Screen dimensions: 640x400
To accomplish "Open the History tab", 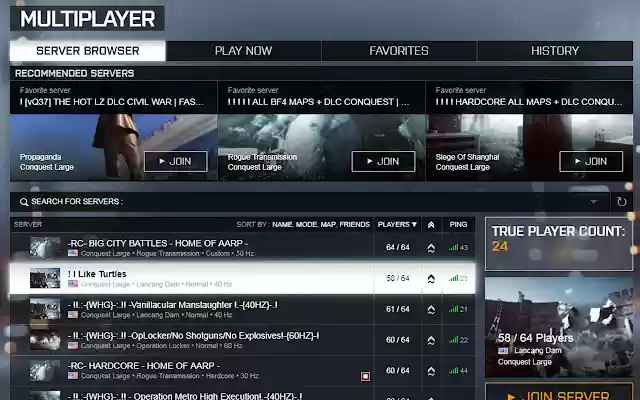I will click(x=555, y=51).
